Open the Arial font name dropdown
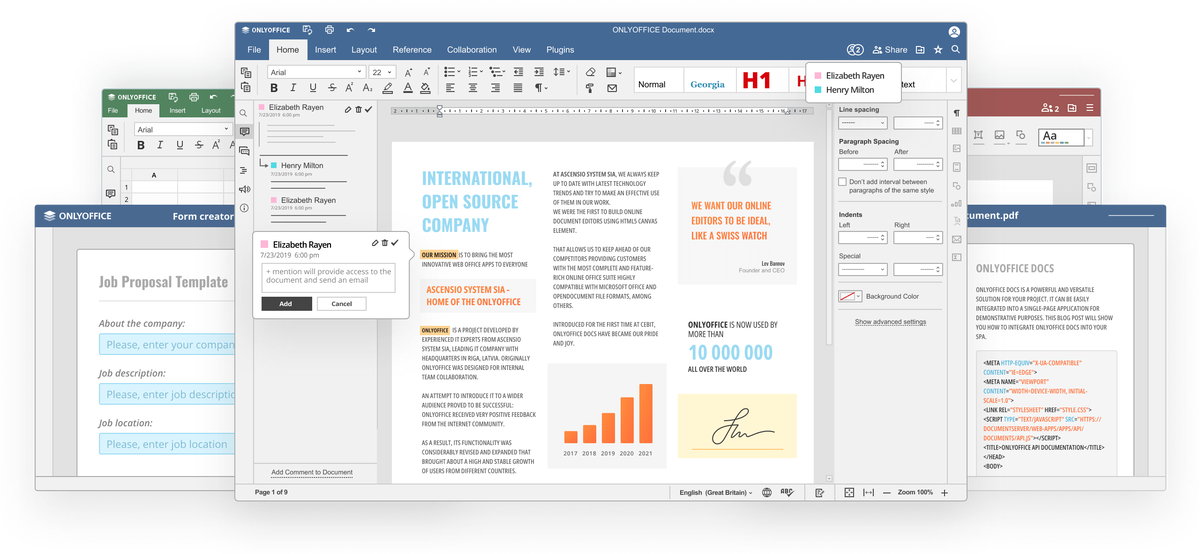Image resolution: width=1200 pixels, height=554 pixels. (x=316, y=72)
